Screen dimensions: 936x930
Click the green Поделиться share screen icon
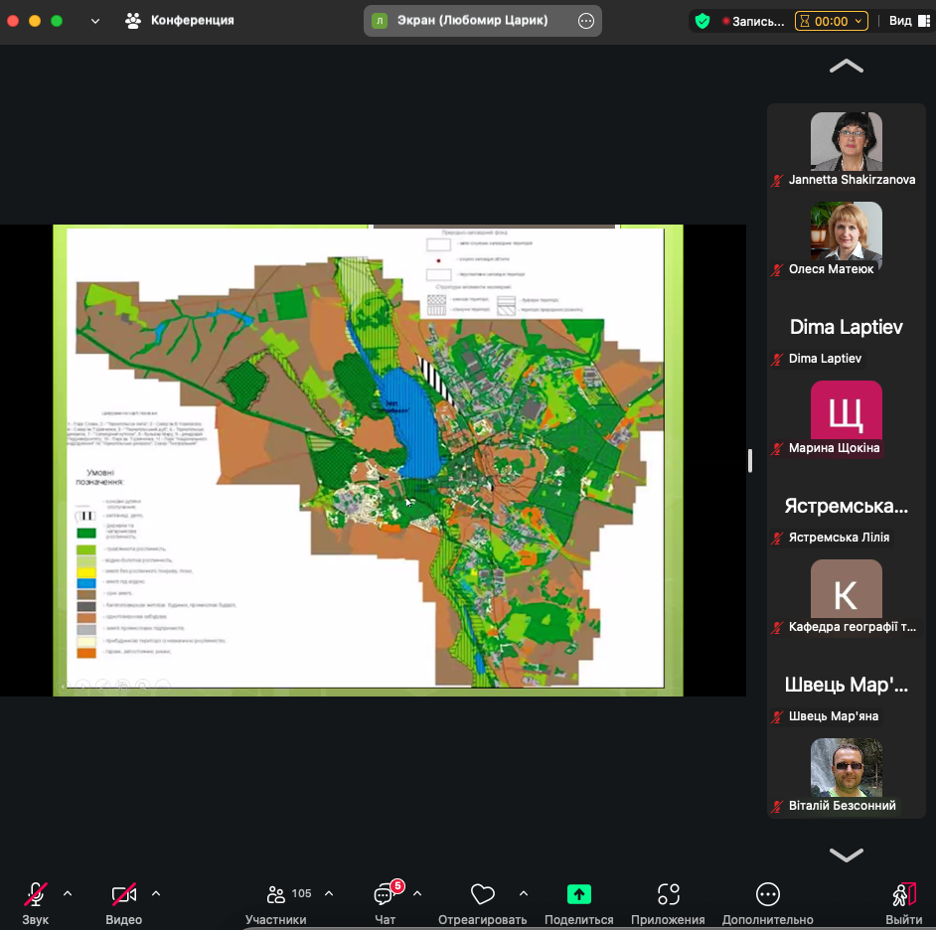coord(579,894)
